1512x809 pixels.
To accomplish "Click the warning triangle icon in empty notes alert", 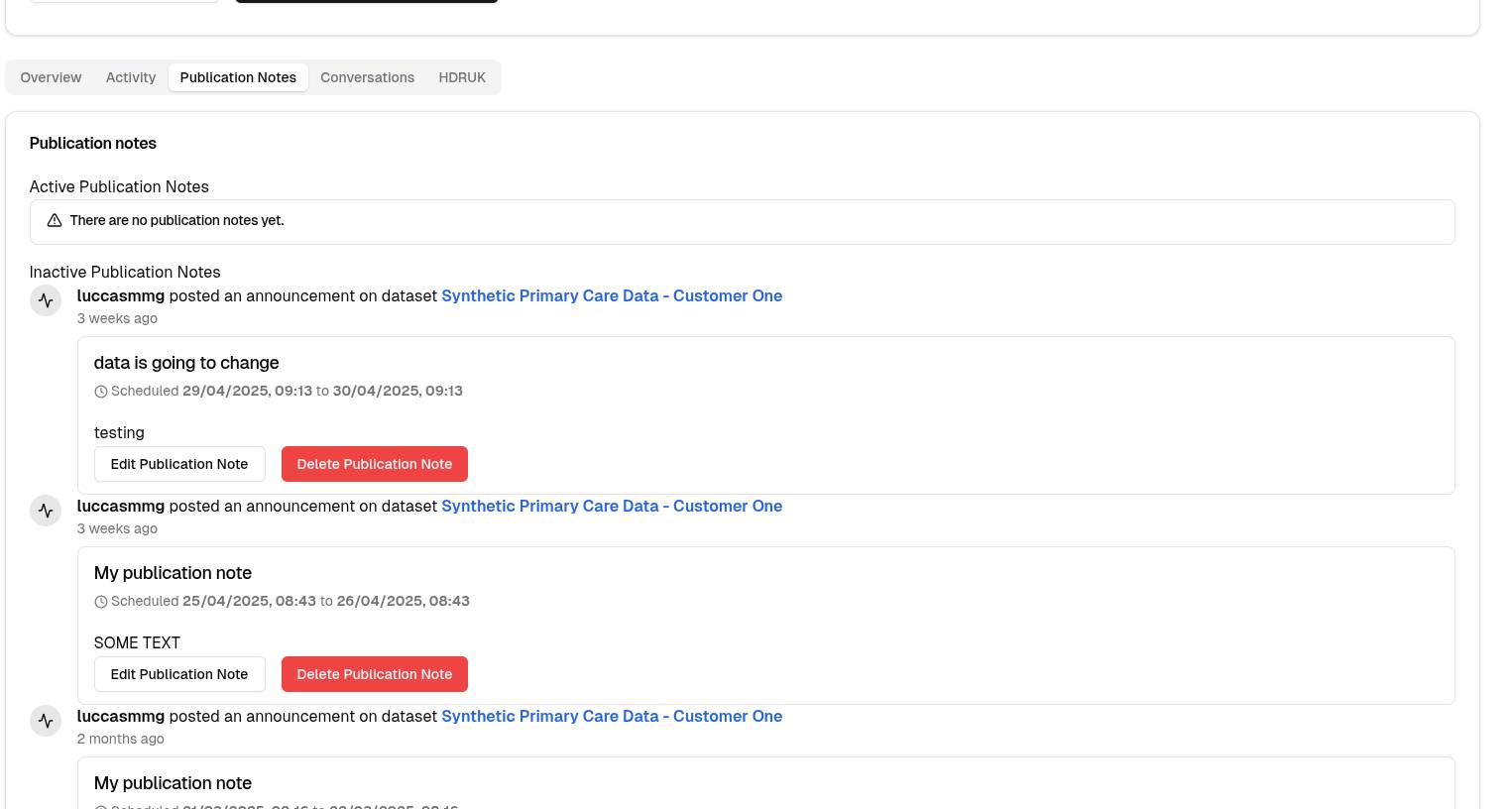I will 55,221.
